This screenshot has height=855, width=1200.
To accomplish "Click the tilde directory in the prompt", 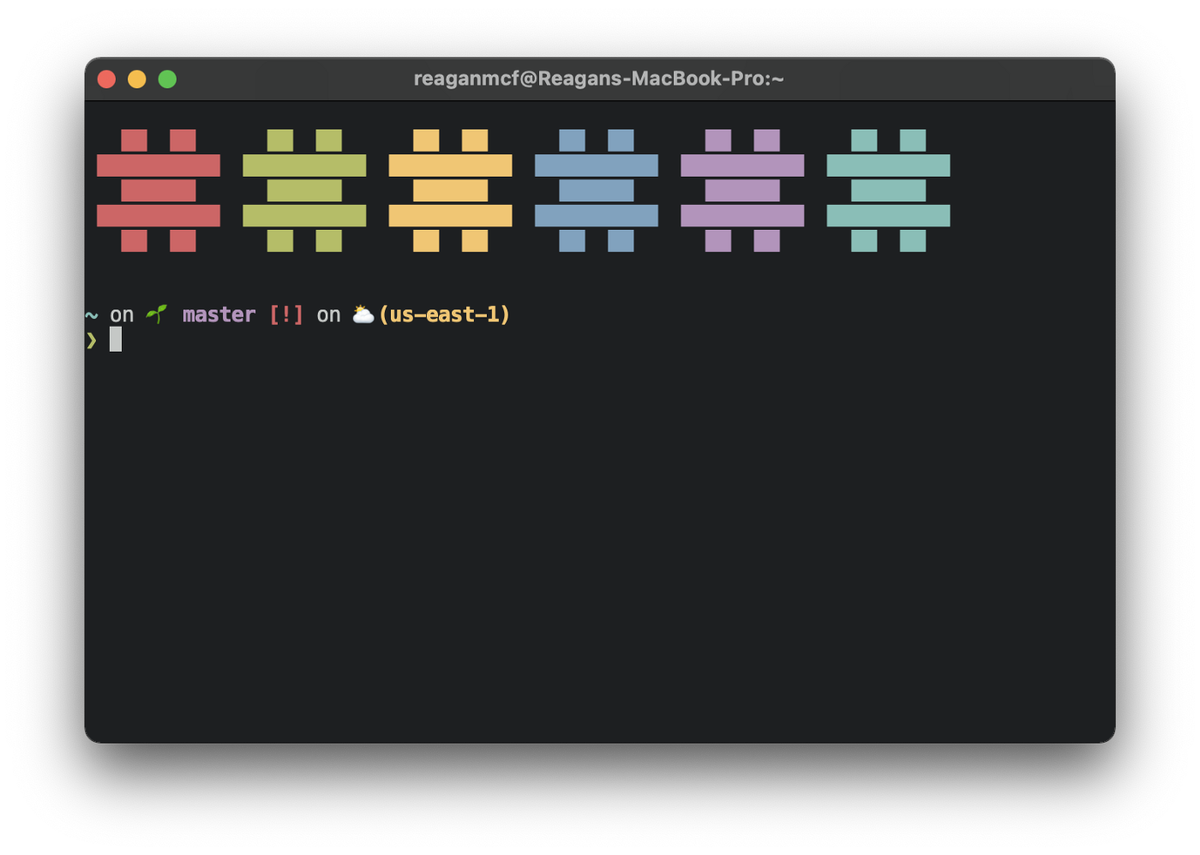I will [91, 315].
